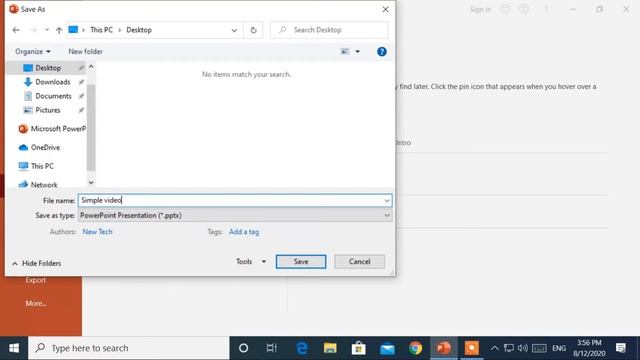
Task: Open the Action Center notifications icon
Action: click(621, 348)
